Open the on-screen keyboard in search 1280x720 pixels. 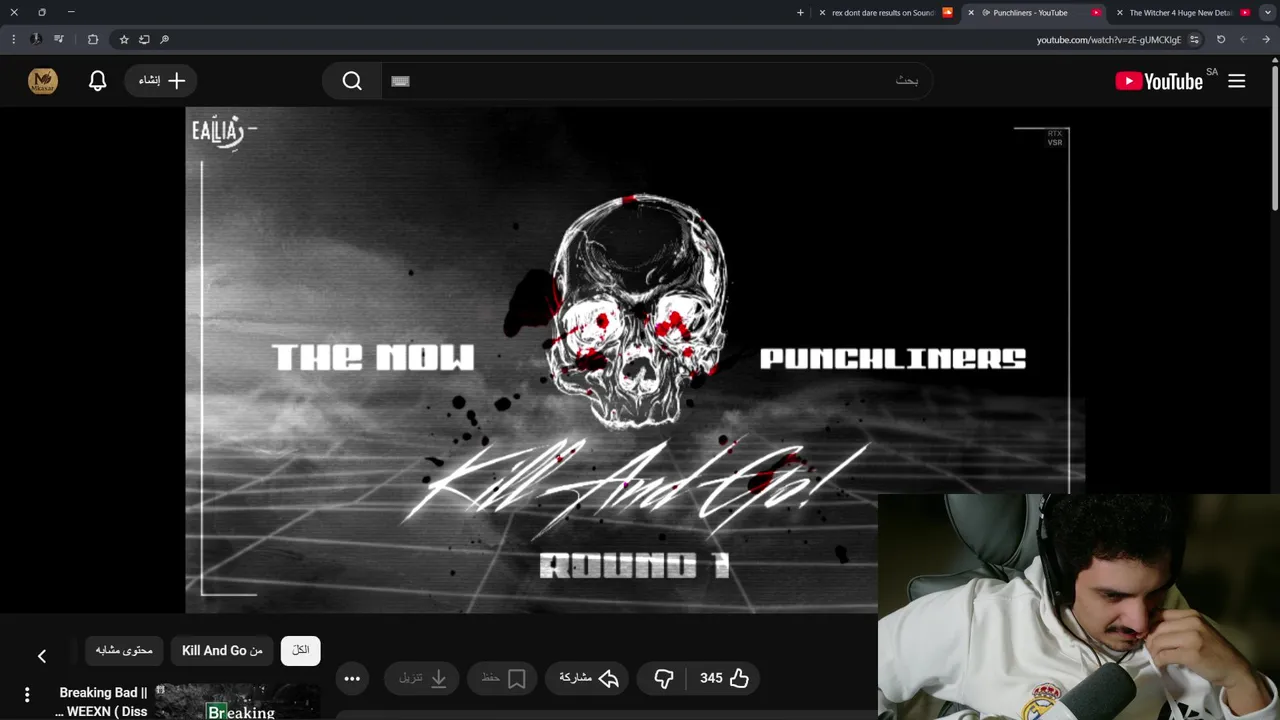(x=401, y=81)
